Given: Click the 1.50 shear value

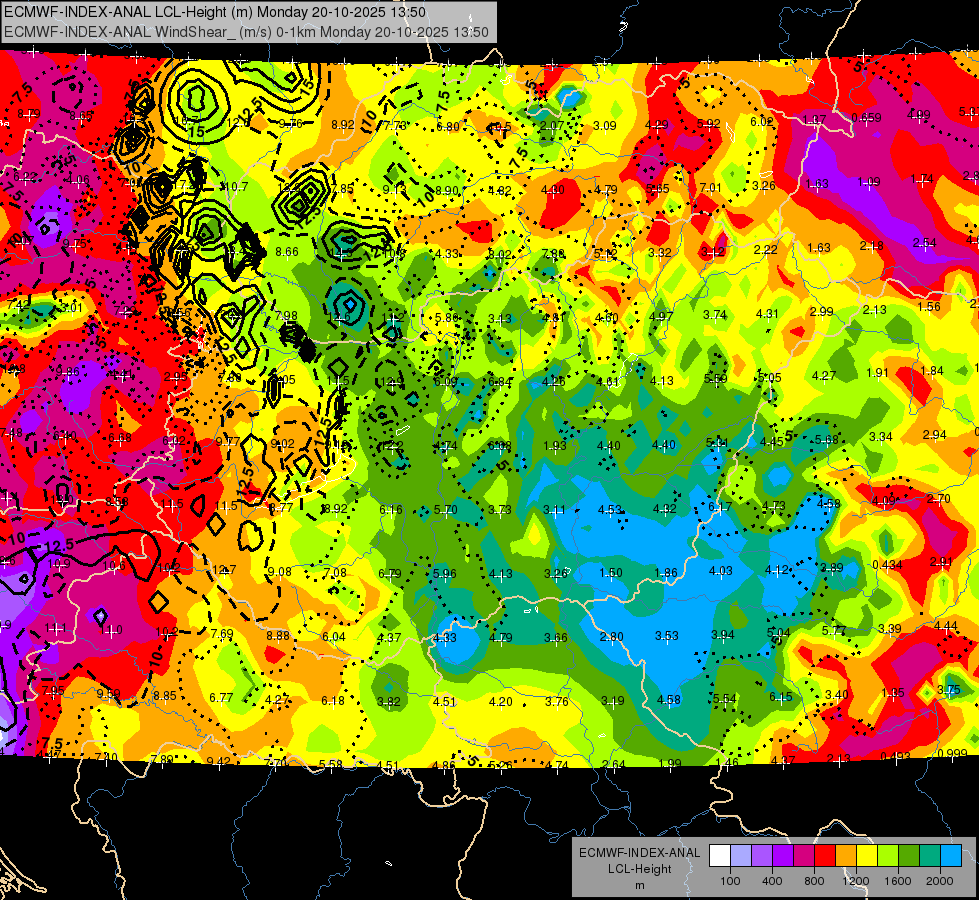Looking at the screenshot, I should click(611, 573).
